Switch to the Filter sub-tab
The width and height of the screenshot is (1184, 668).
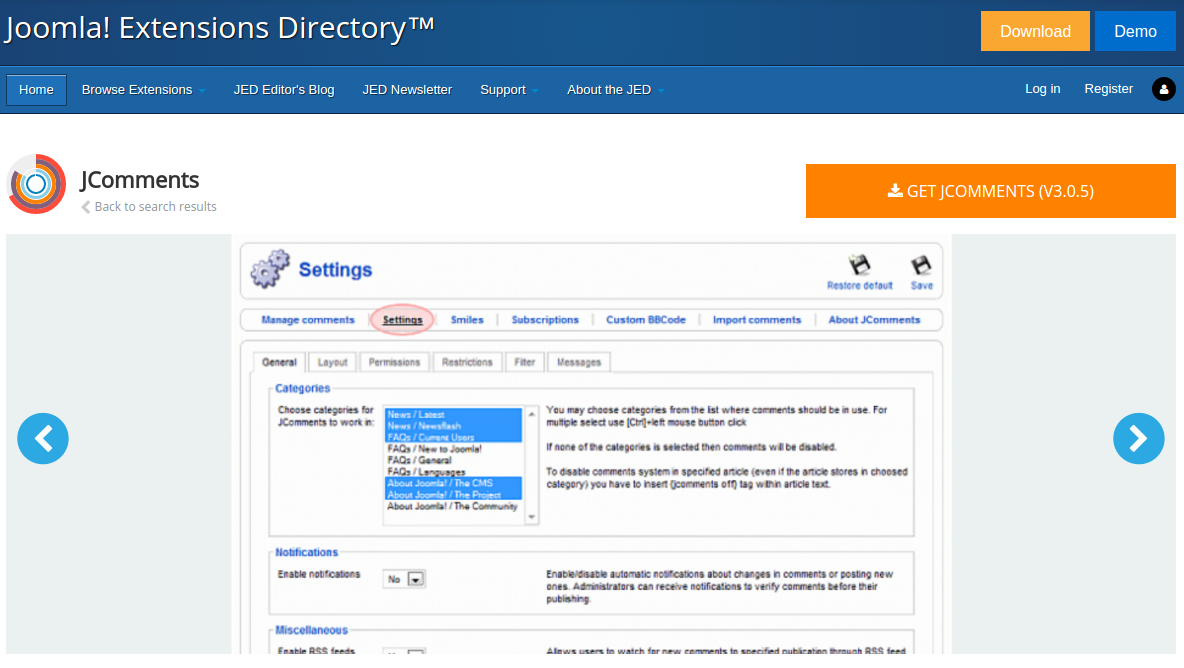pos(525,362)
